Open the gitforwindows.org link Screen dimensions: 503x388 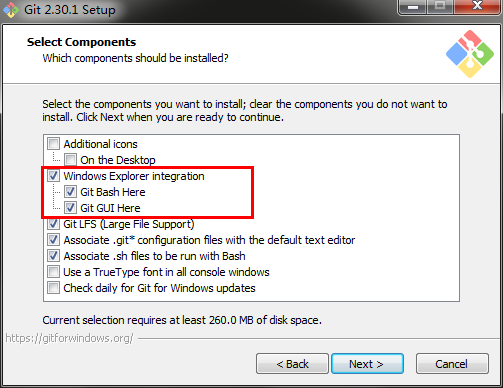point(69,338)
